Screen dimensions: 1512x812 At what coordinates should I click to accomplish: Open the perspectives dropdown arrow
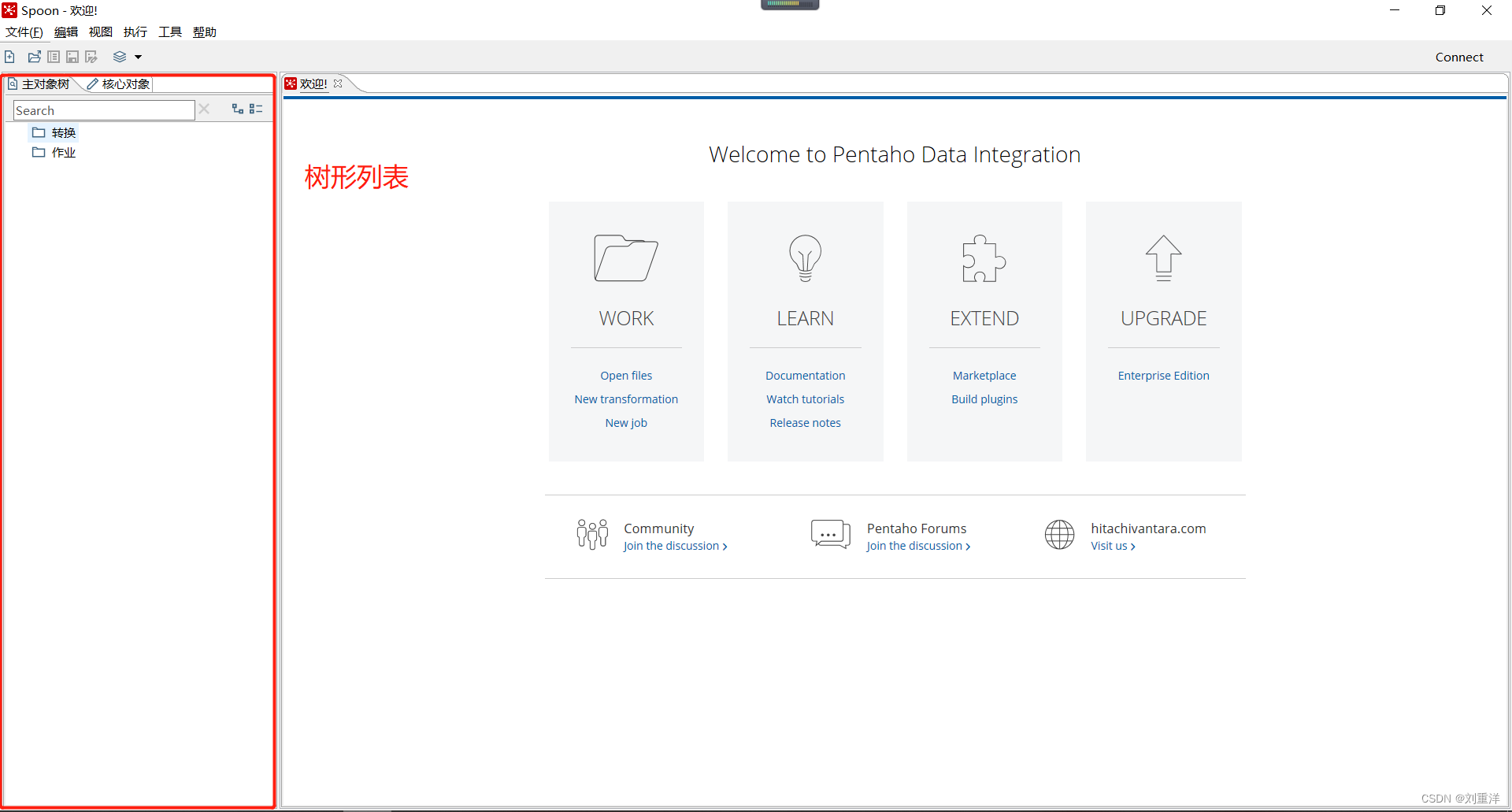click(138, 57)
